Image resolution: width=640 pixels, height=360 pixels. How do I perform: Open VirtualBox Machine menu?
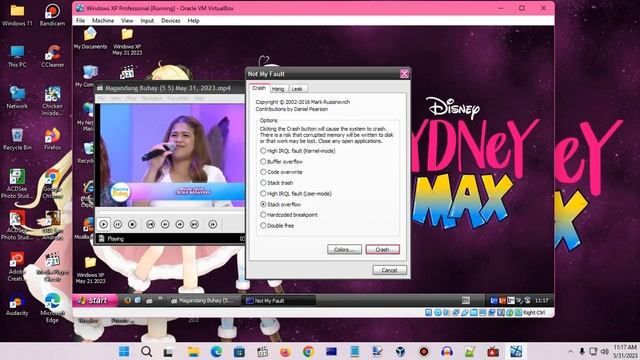point(103,20)
